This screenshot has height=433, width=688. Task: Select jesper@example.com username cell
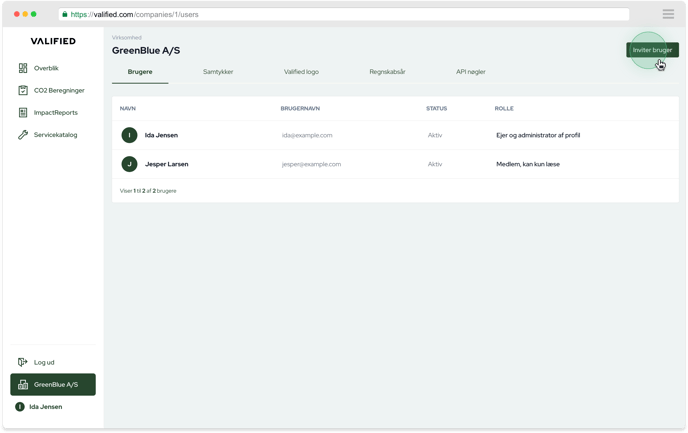pos(311,164)
